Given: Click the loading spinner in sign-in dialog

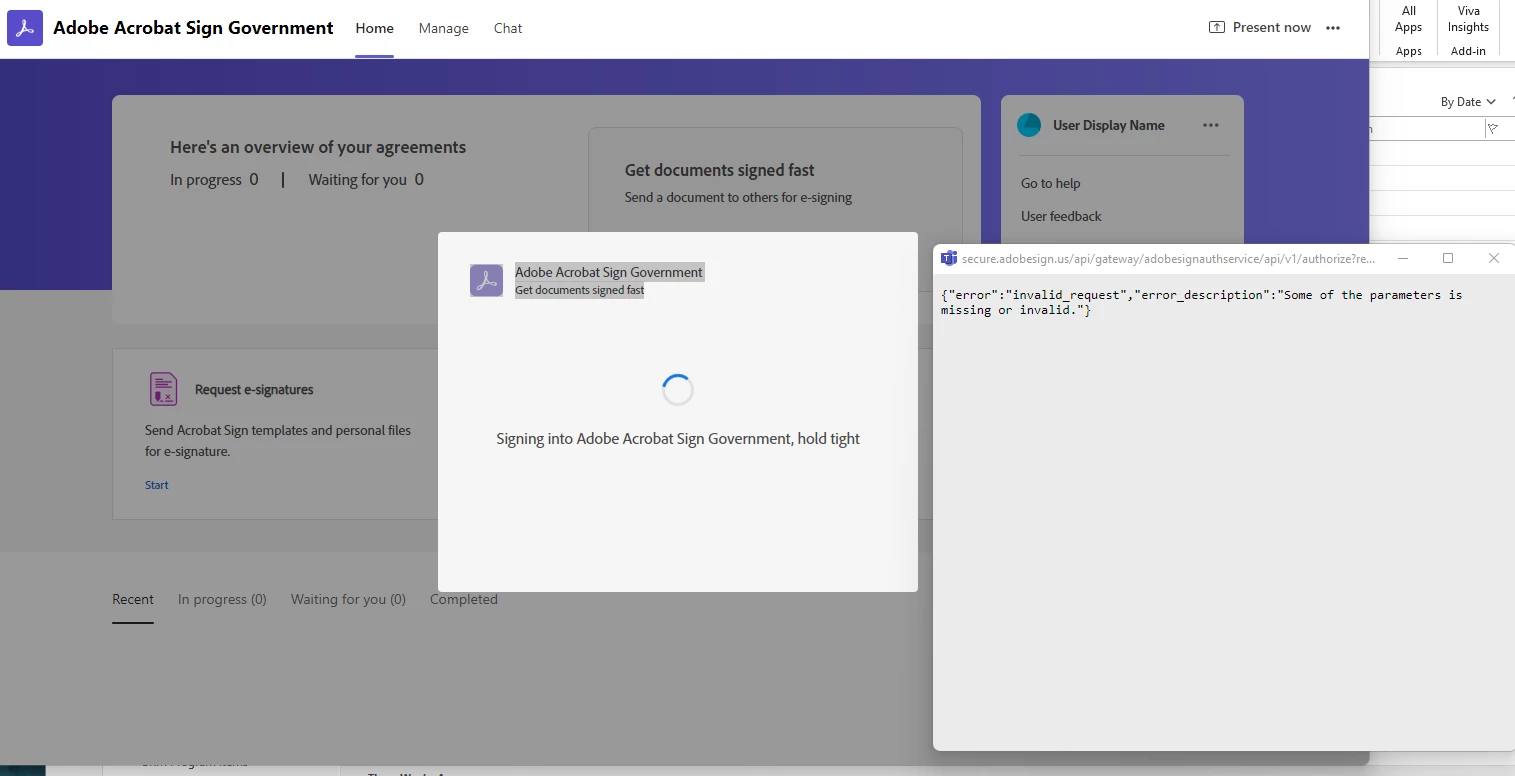Looking at the screenshot, I should [678, 390].
